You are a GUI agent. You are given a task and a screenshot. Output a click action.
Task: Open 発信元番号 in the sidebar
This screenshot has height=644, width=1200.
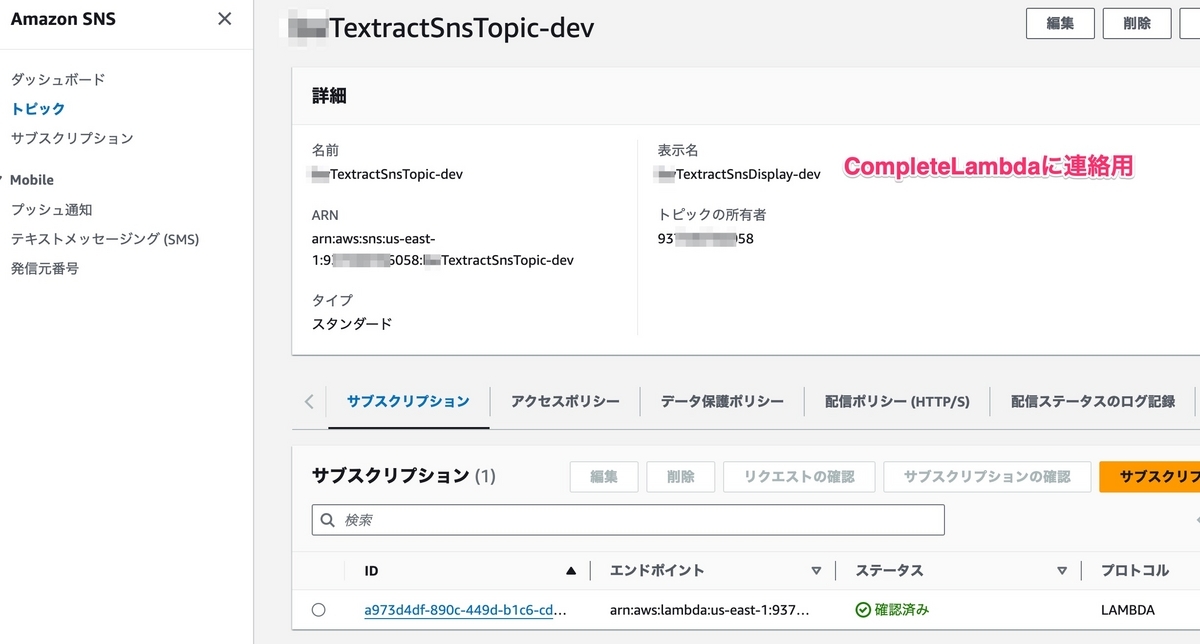click(x=44, y=268)
